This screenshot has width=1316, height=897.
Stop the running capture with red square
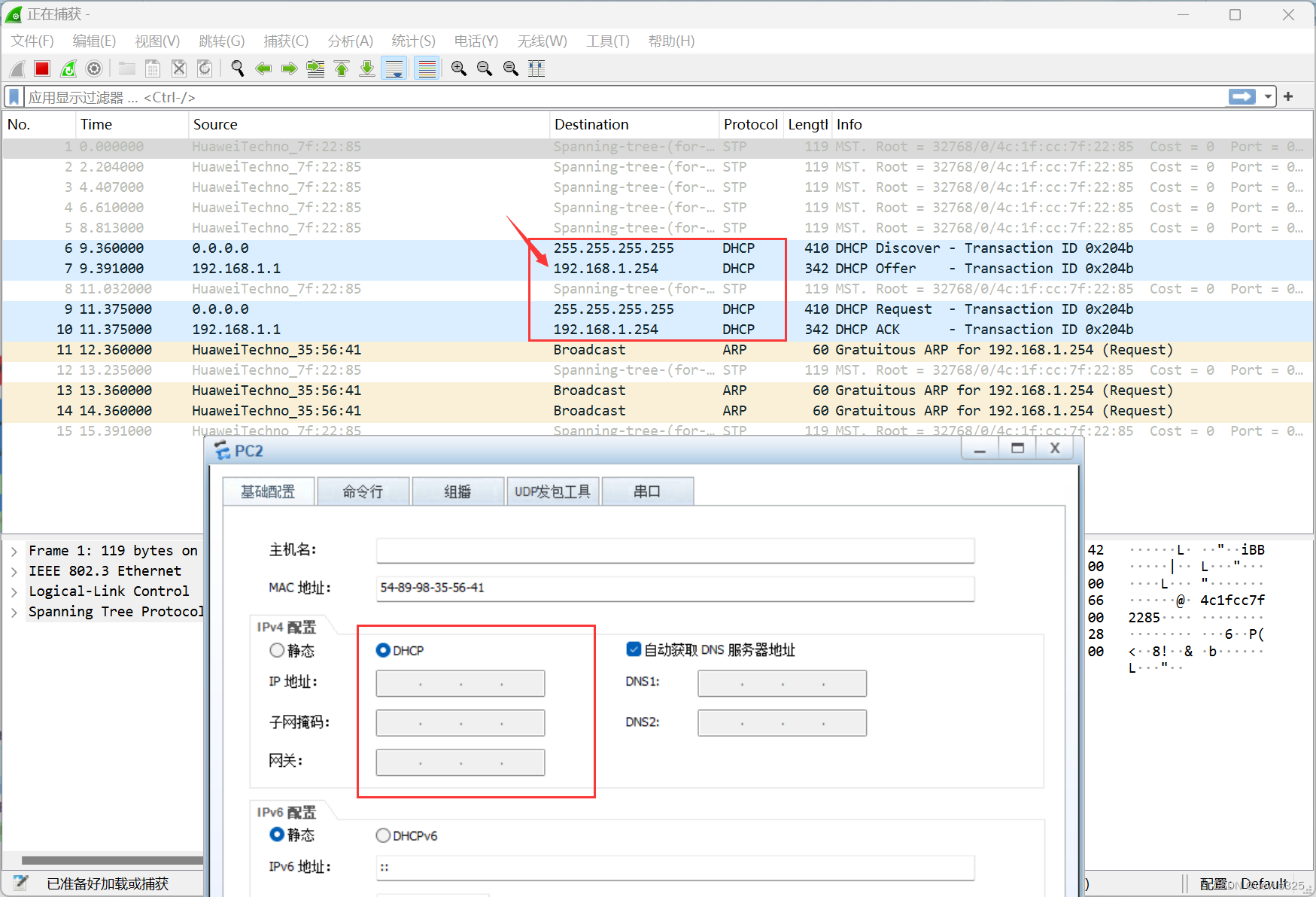pyautogui.click(x=42, y=68)
